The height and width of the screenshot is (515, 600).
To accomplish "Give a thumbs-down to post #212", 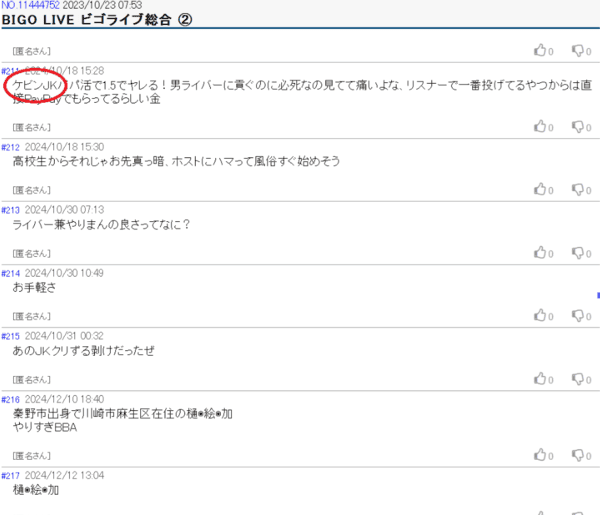I will pos(577,190).
